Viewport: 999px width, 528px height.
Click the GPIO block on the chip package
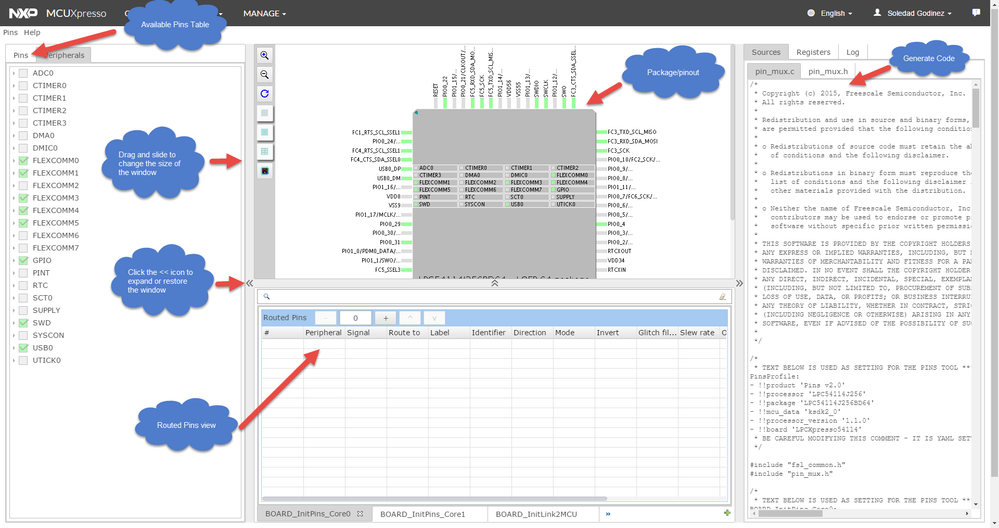pyautogui.click(x=573, y=190)
